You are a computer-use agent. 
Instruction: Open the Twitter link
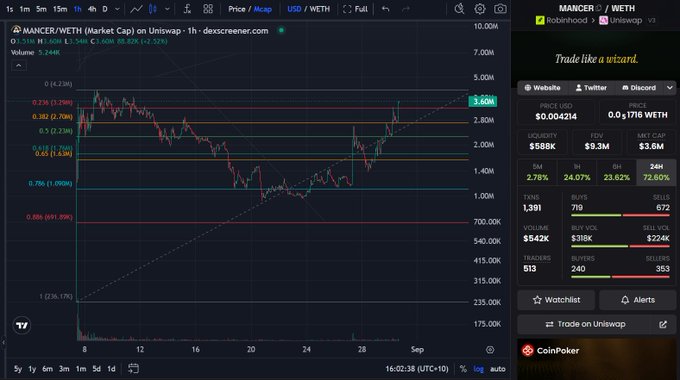[x=591, y=88]
